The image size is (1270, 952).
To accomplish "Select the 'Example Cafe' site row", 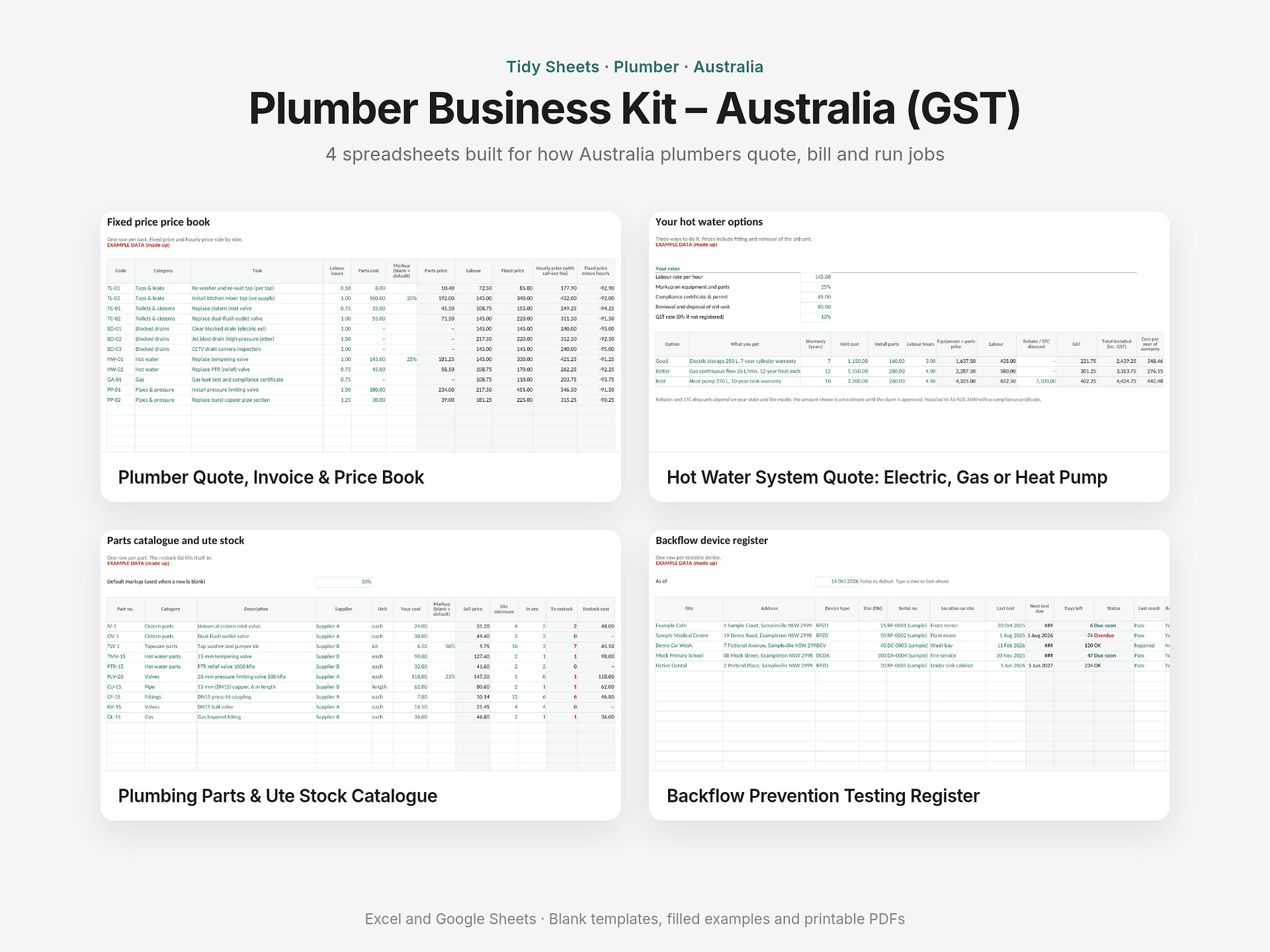I will 912,625.
